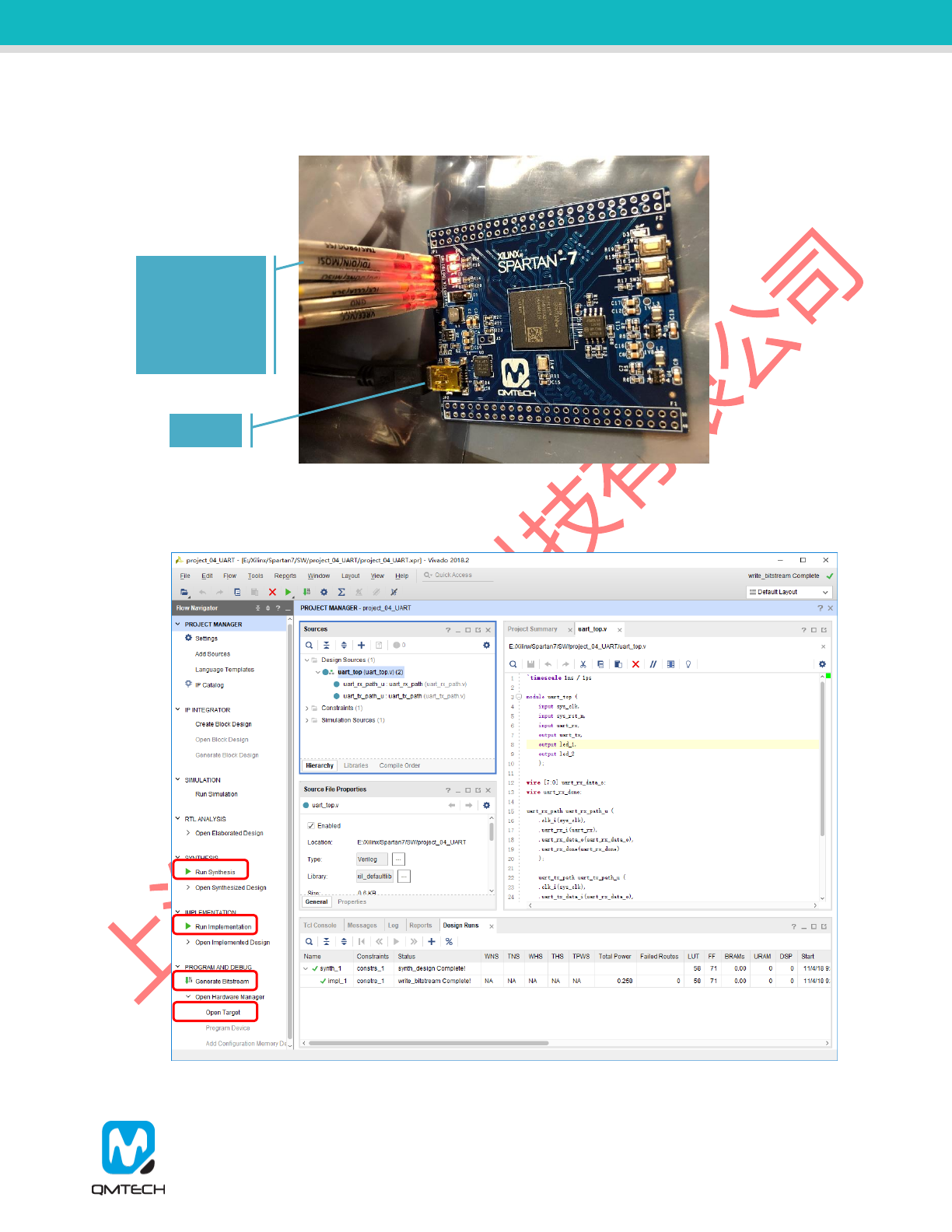Open Source File Properties settings gear
Viewport: 952px width, 1232px height.
[x=487, y=805]
